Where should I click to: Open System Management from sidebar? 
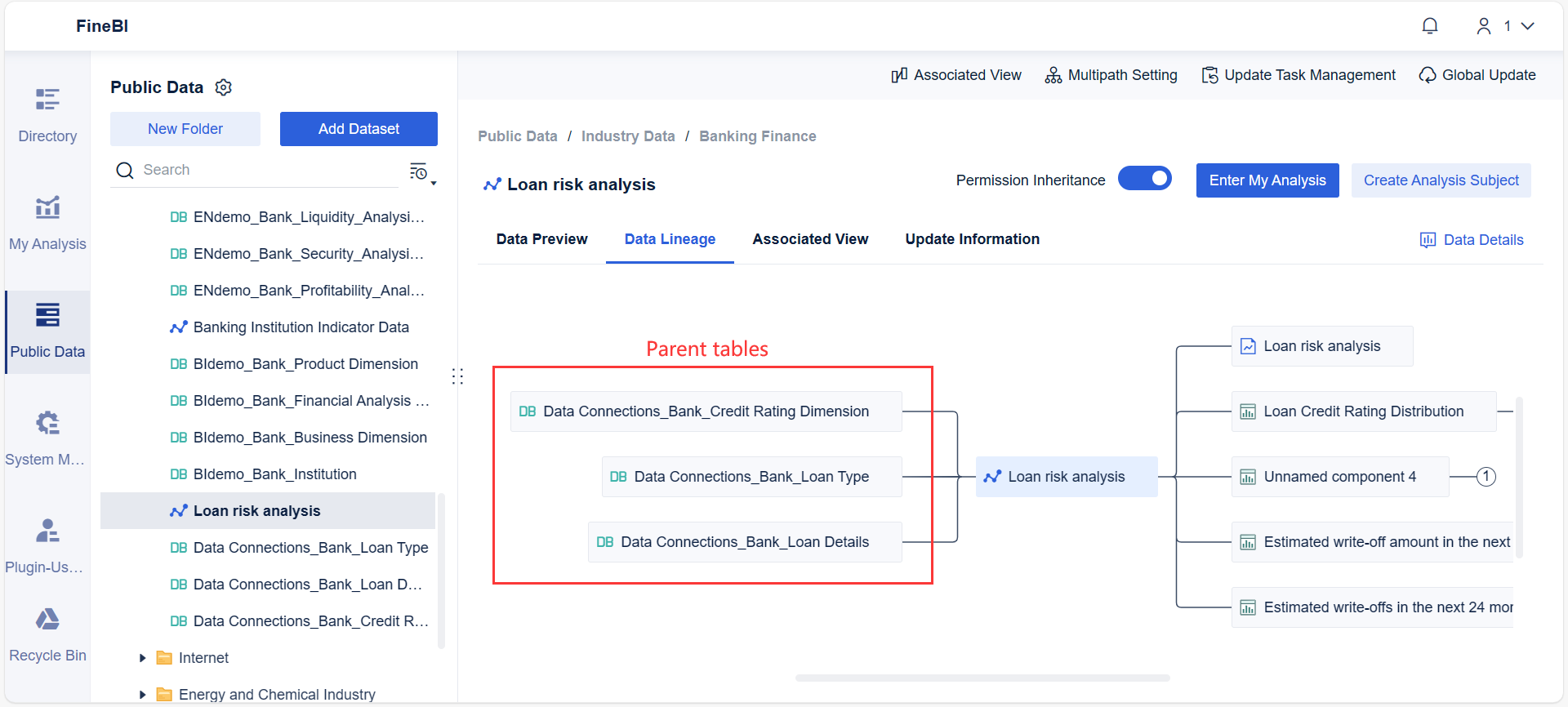click(47, 438)
